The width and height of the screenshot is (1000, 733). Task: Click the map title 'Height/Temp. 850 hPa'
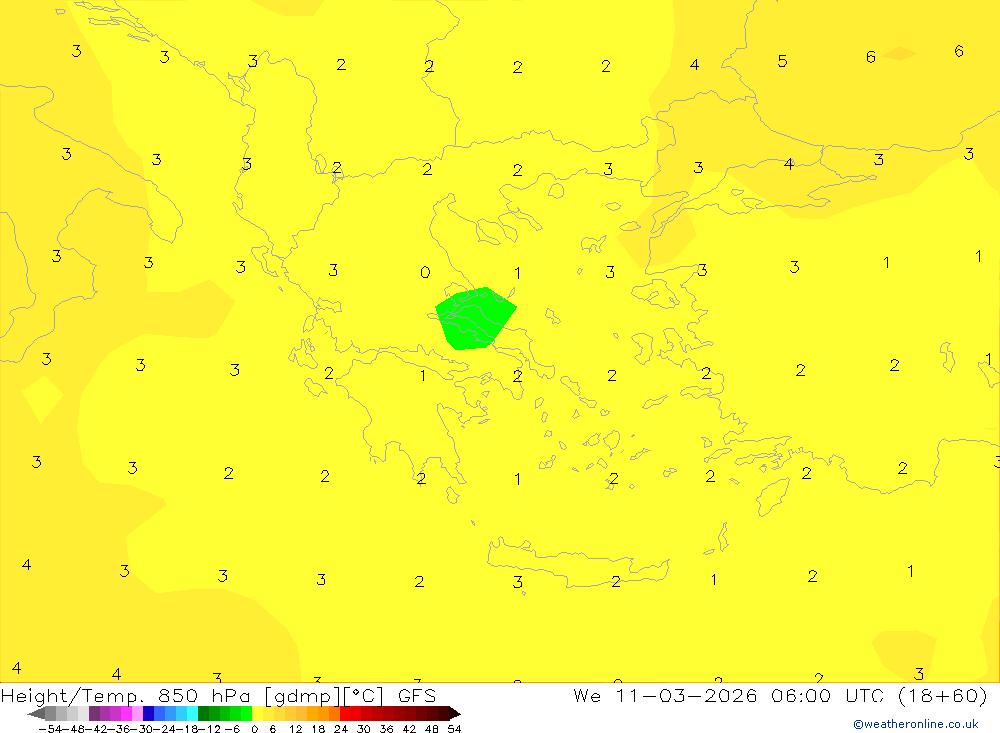coord(124,695)
